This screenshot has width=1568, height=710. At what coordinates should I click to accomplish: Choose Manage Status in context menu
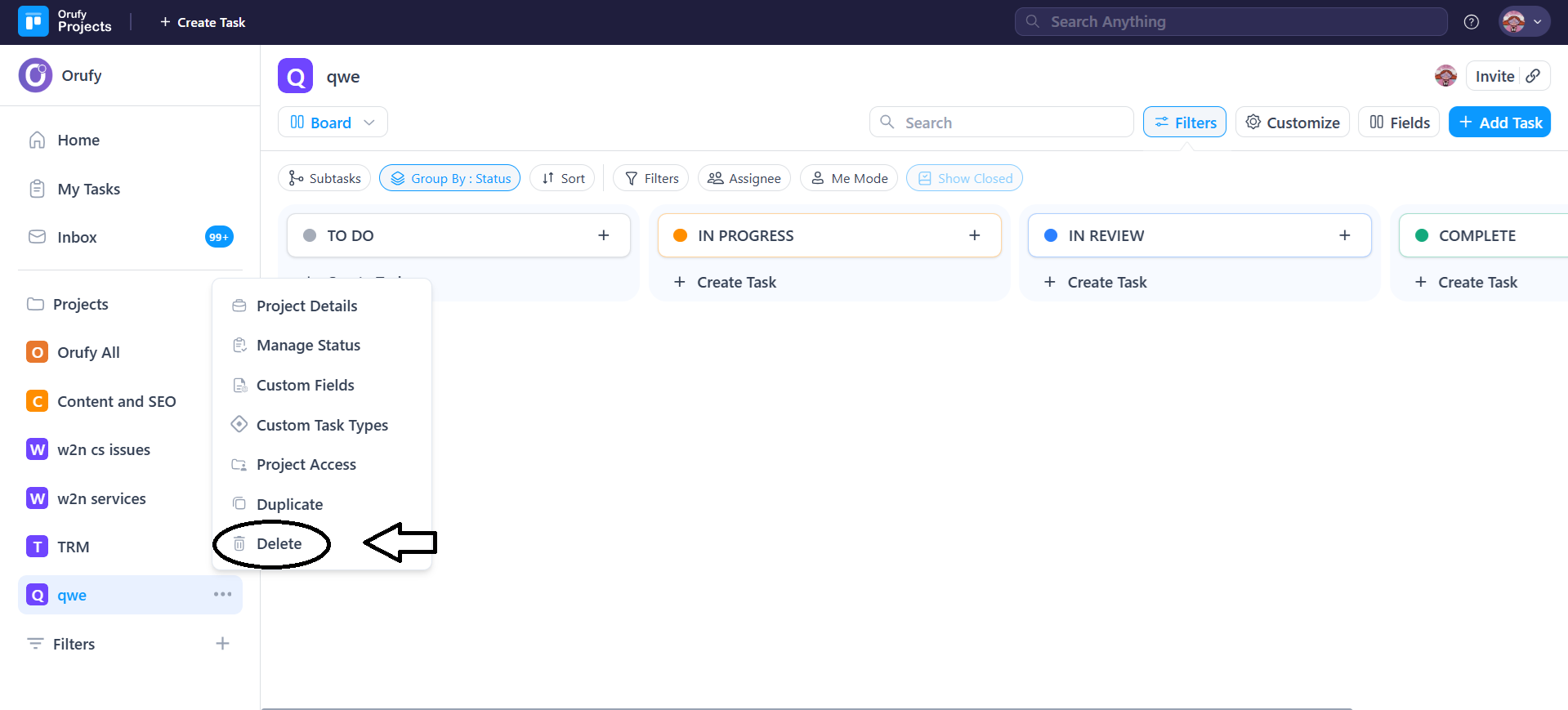point(308,346)
